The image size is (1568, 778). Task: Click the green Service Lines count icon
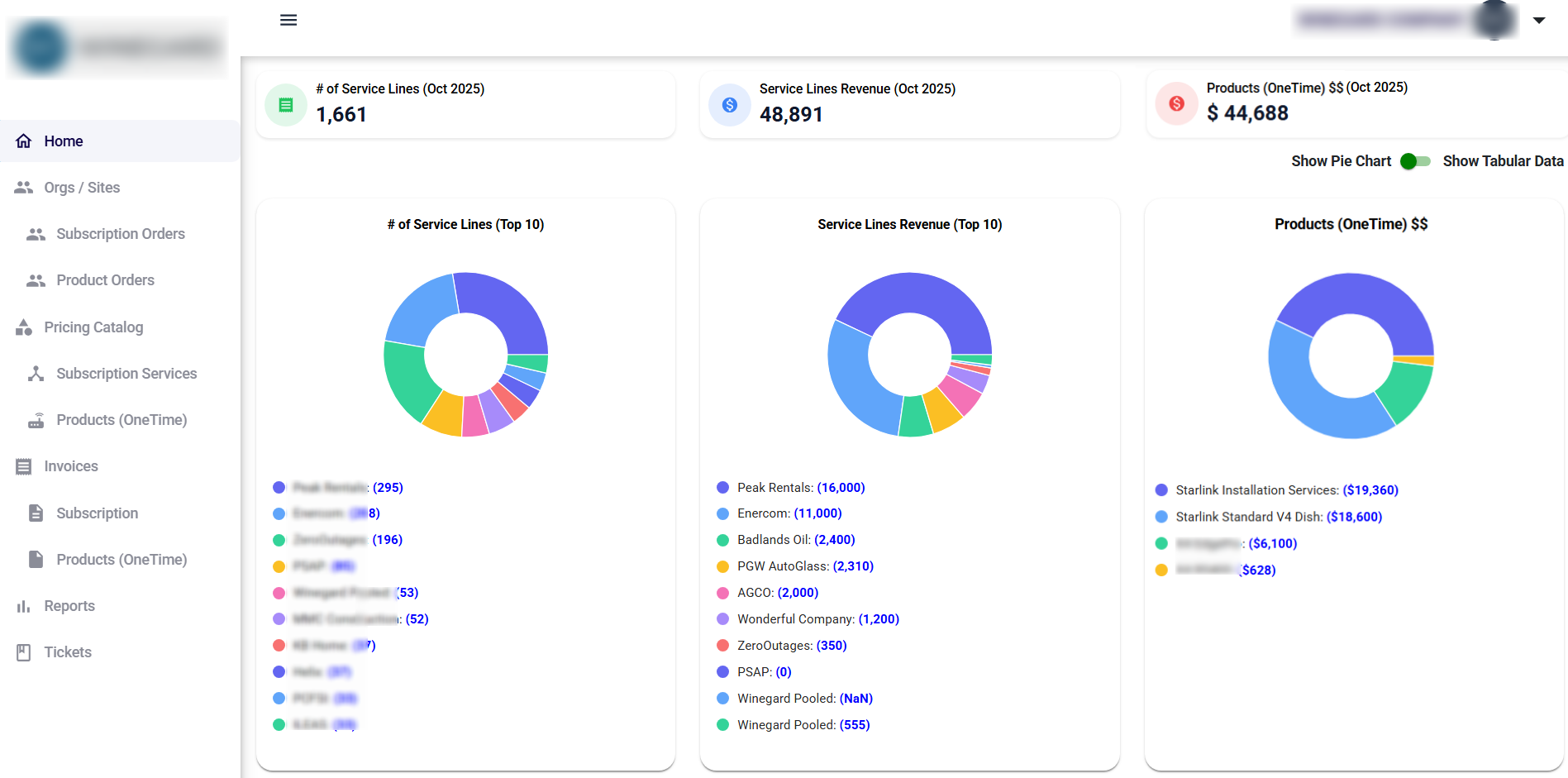[286, 105]
